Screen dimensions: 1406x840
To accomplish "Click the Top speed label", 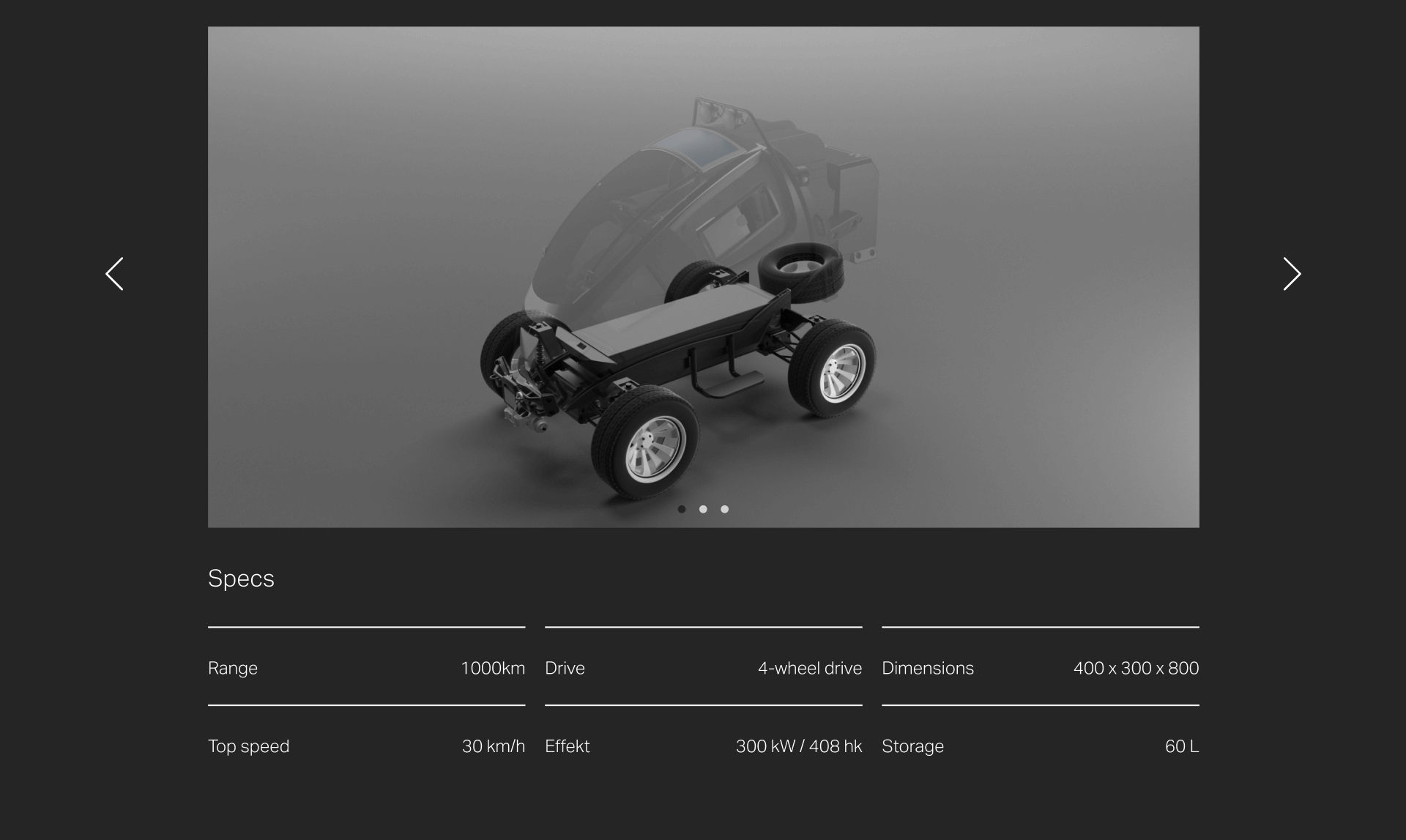I will (x=249, y=746).
